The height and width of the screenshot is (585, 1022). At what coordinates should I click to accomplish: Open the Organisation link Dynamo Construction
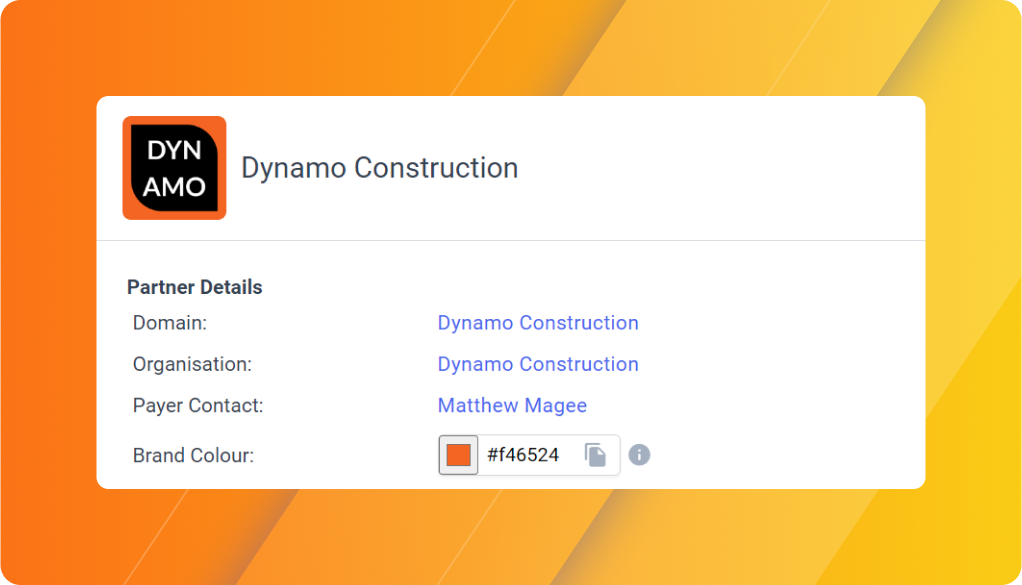tap(538, 364)
